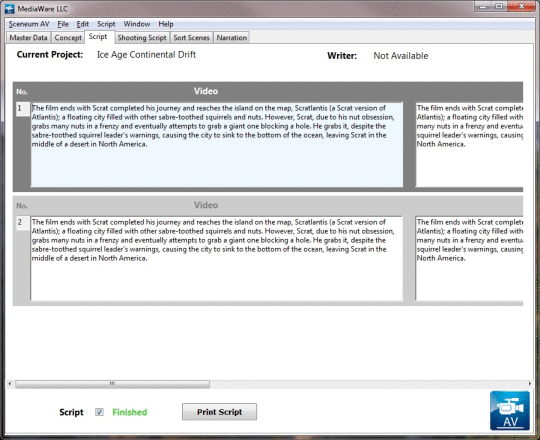Minimize the MediaWare window

[x=483, y=6]
